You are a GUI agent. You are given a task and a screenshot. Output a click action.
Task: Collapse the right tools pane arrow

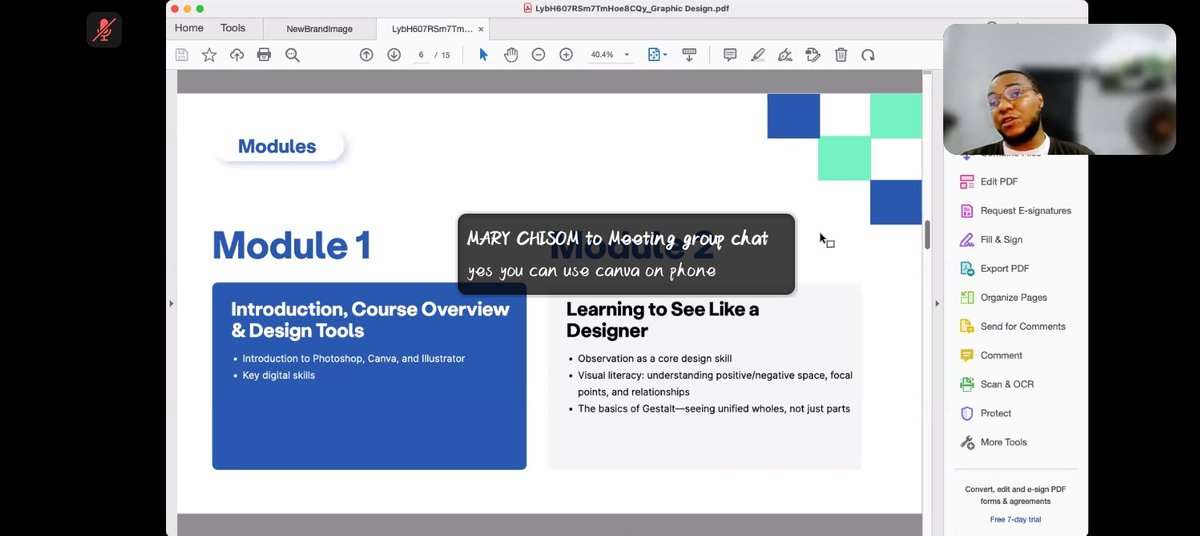tap(936, 303)
